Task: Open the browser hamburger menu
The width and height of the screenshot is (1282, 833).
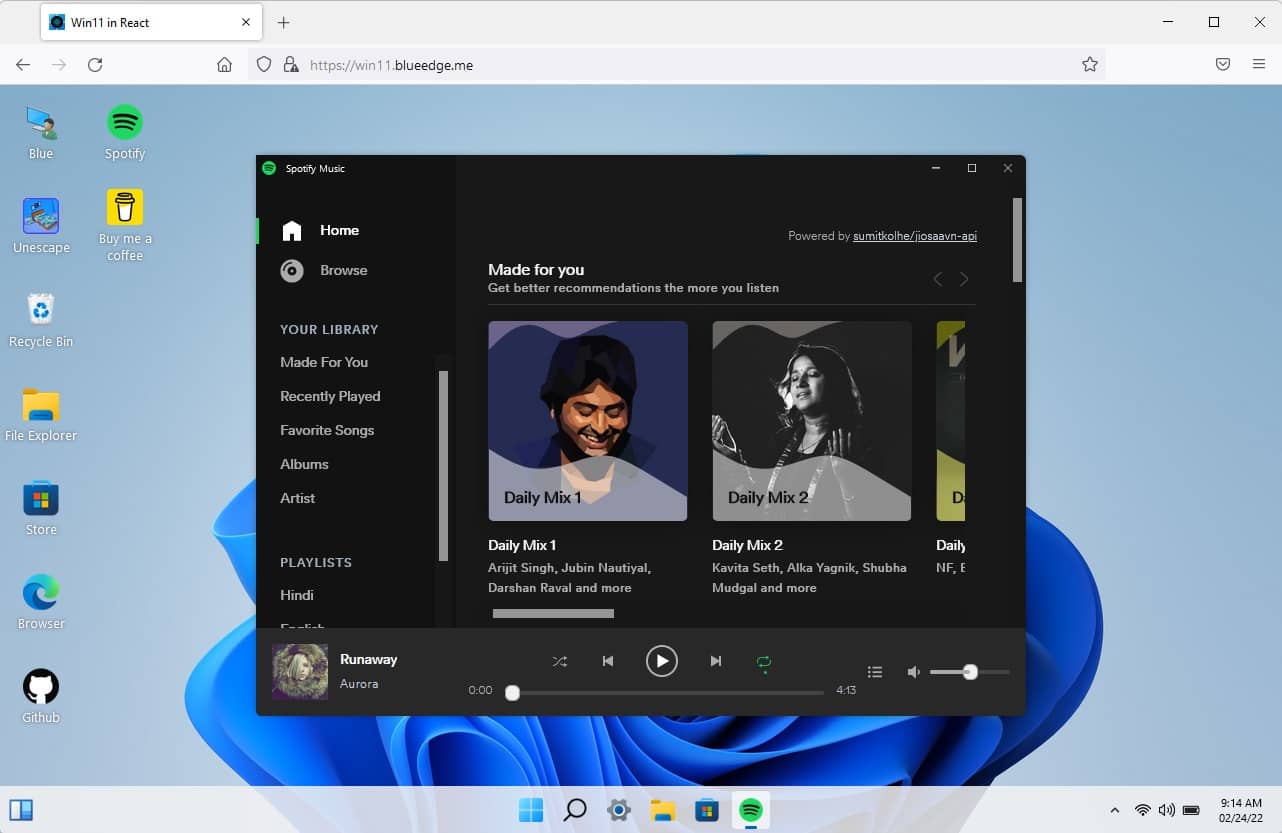Action: coord(1259,64)
